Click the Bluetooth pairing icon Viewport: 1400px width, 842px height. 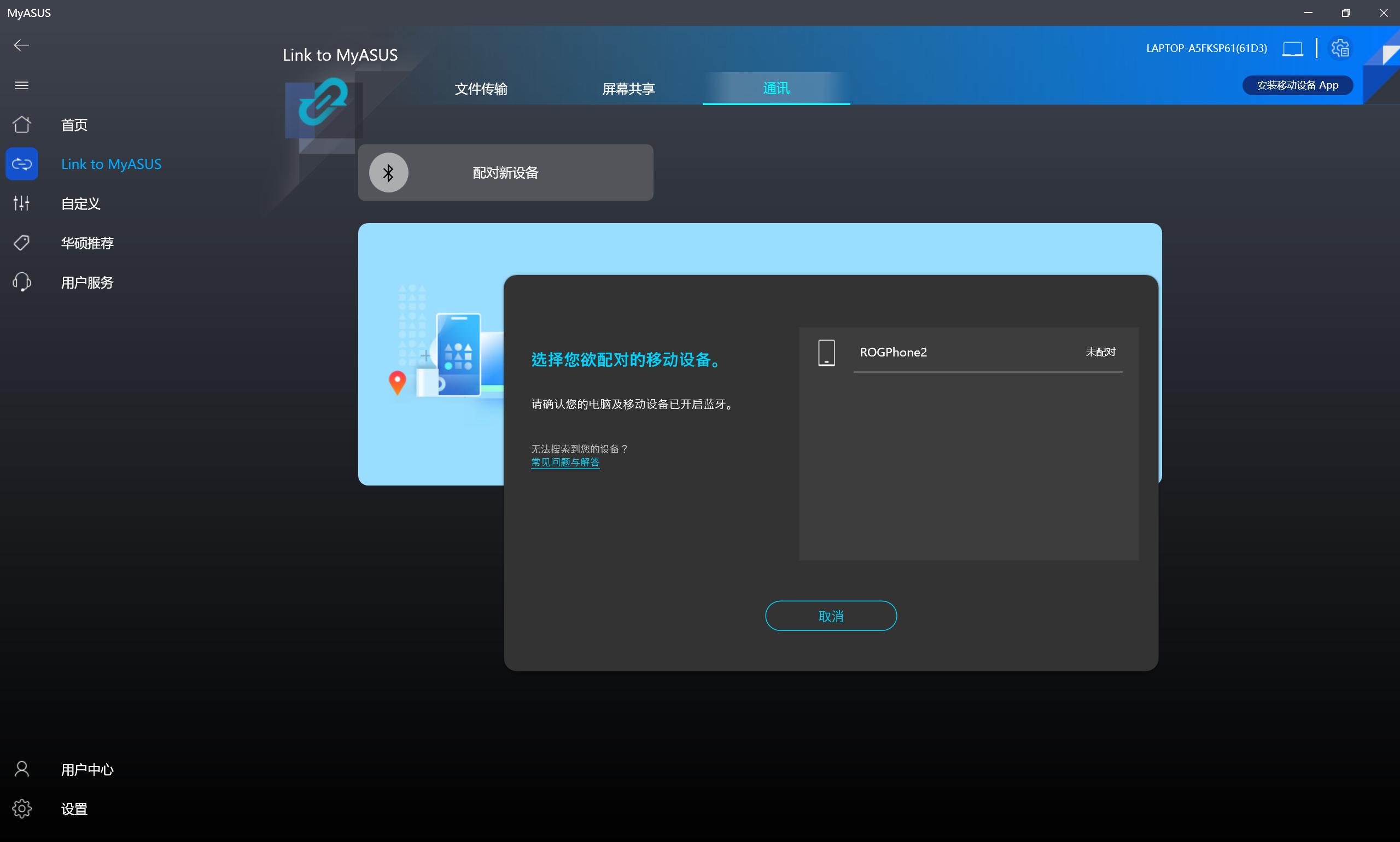pos(388,172)
